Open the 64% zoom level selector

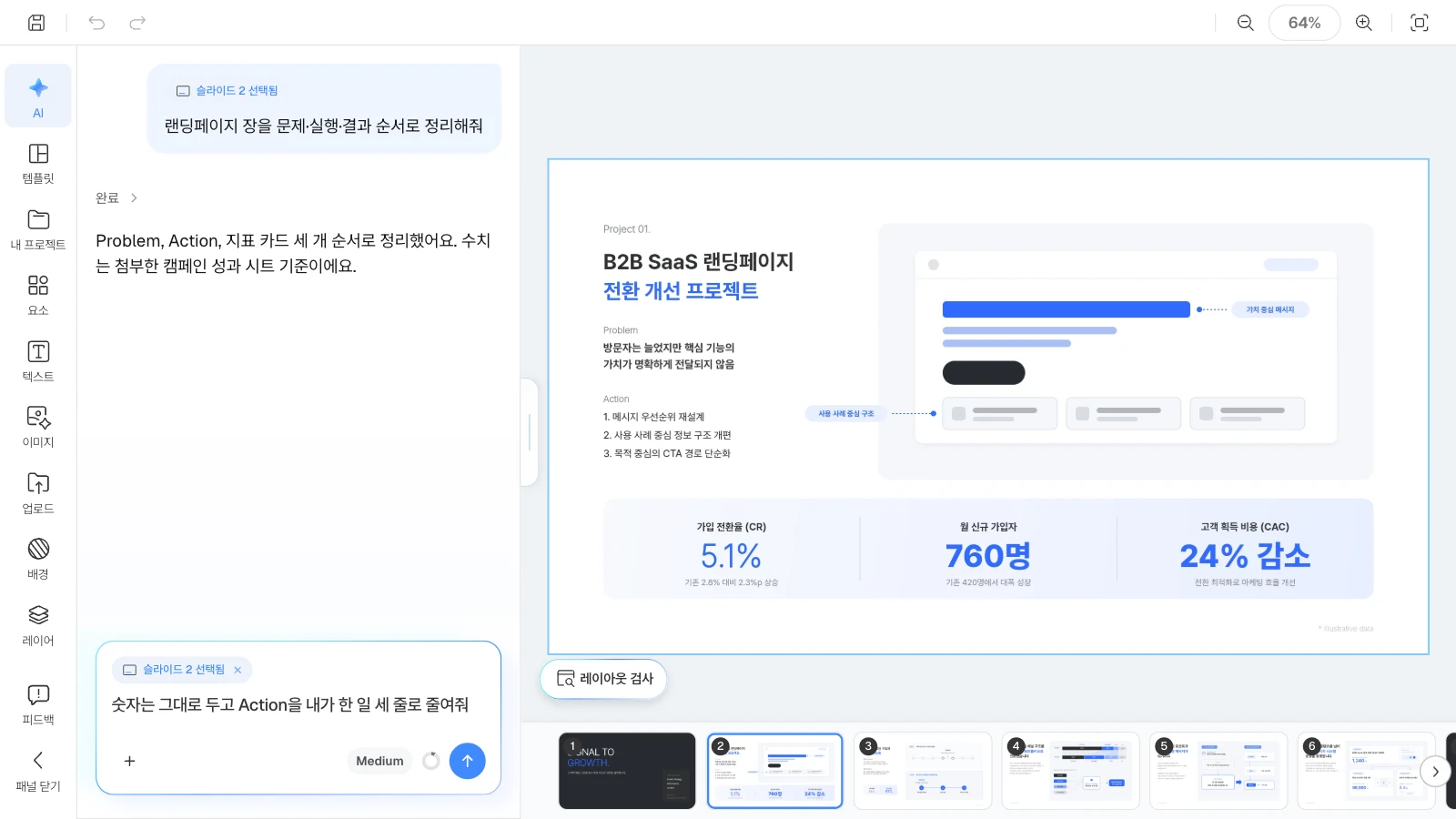(1304, 23)
